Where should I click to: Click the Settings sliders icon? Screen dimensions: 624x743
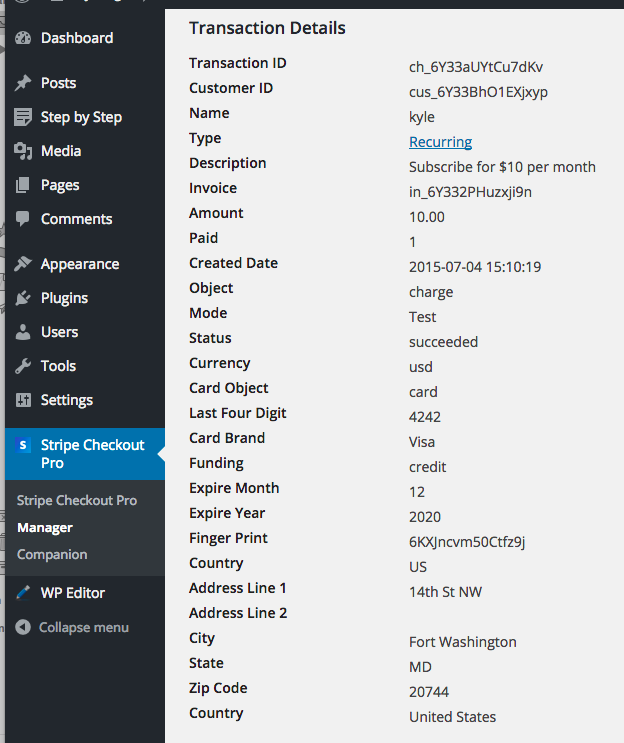(23, 400)
